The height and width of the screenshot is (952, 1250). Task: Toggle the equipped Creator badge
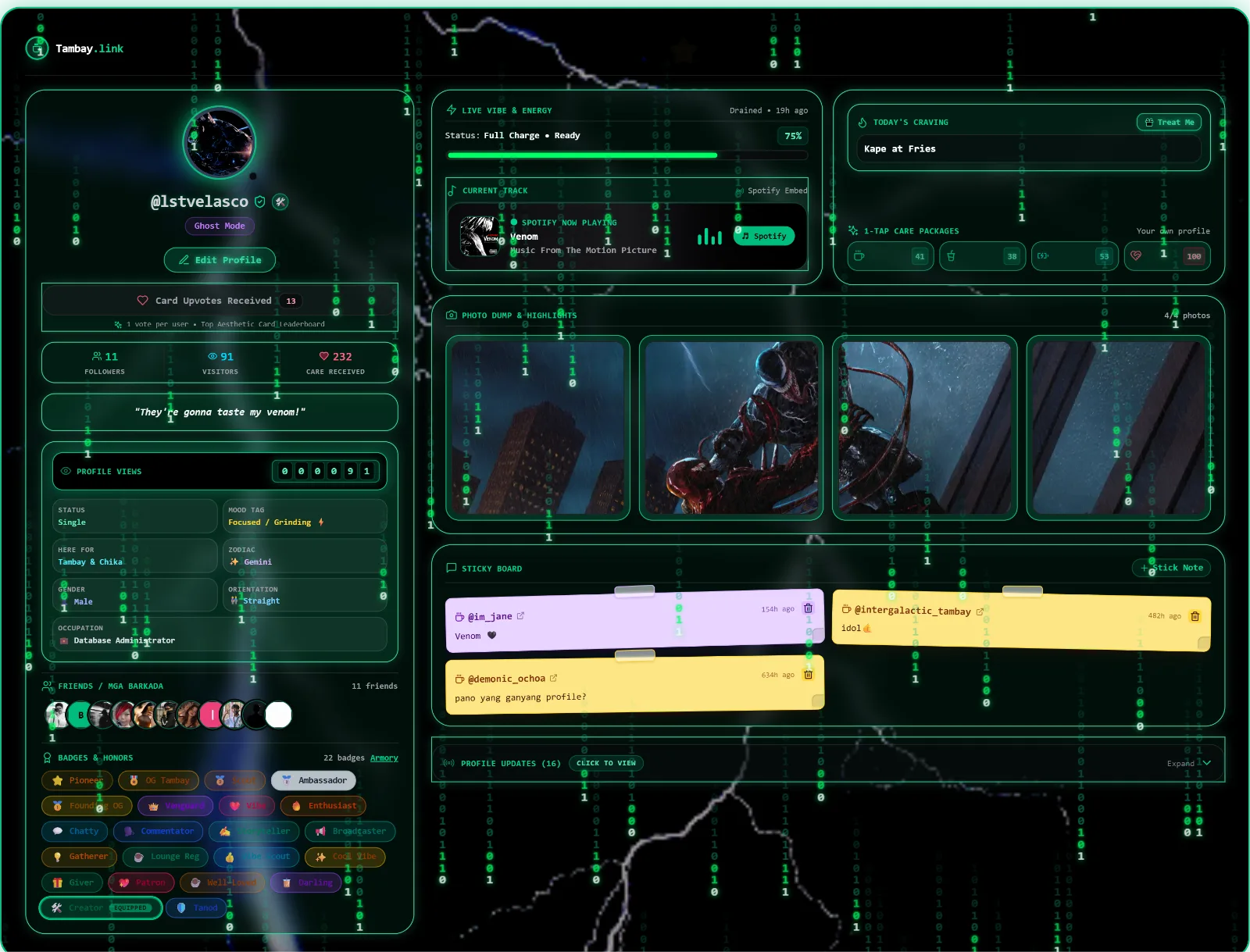pyautogui.click(x=101, y=907)
